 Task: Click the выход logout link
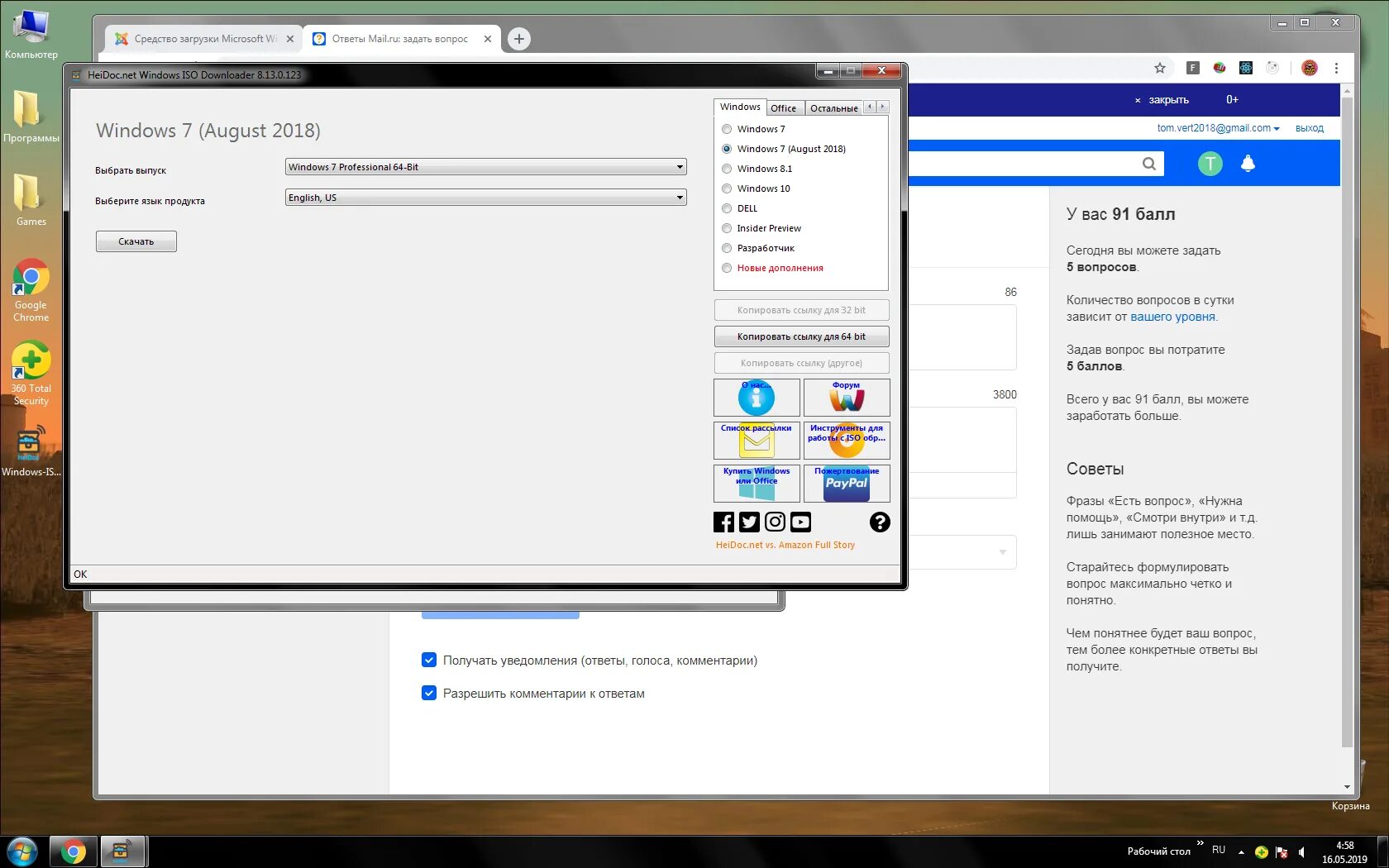(1310, 128)
